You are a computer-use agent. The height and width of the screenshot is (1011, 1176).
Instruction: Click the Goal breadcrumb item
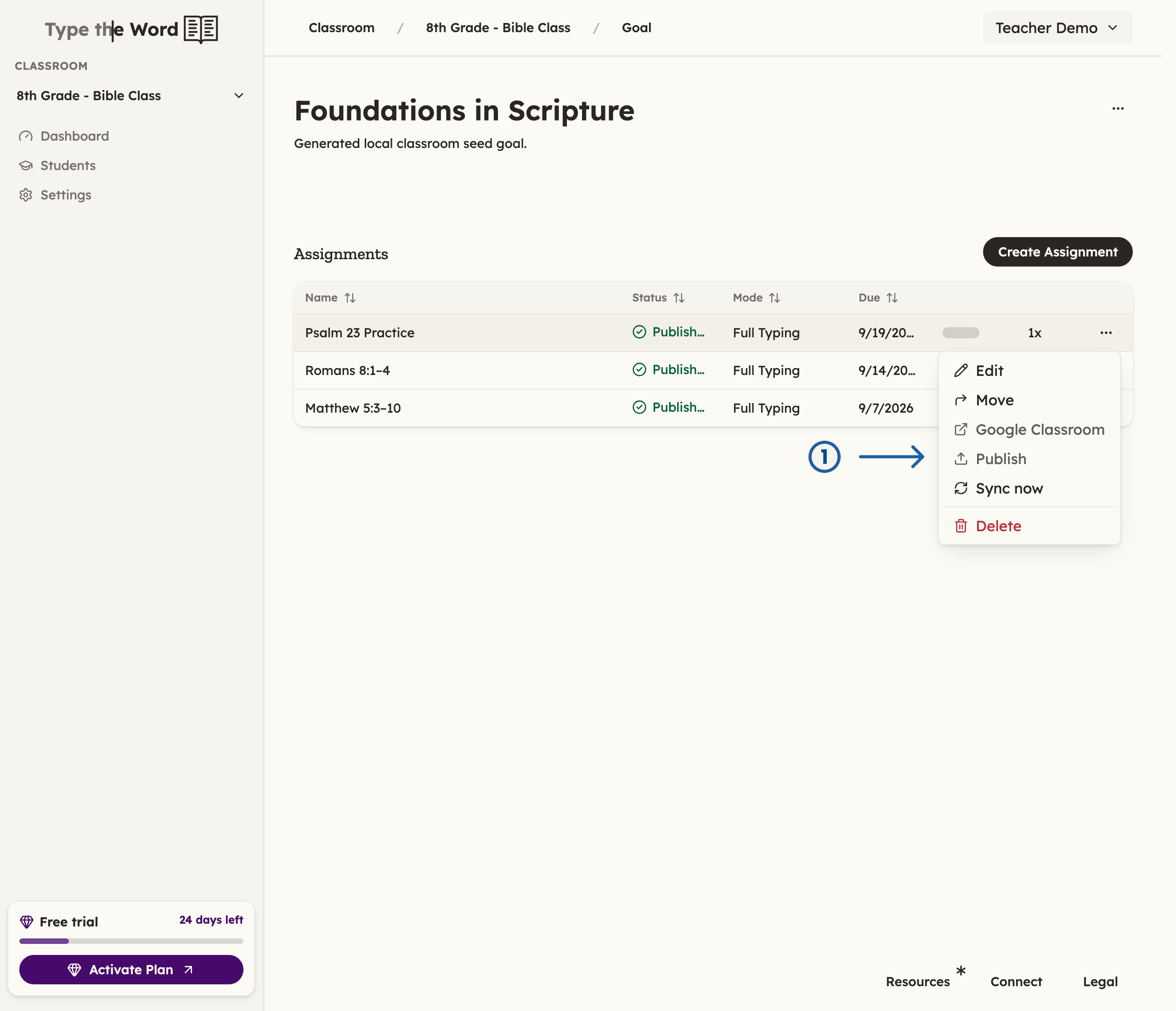click(636, 28)
